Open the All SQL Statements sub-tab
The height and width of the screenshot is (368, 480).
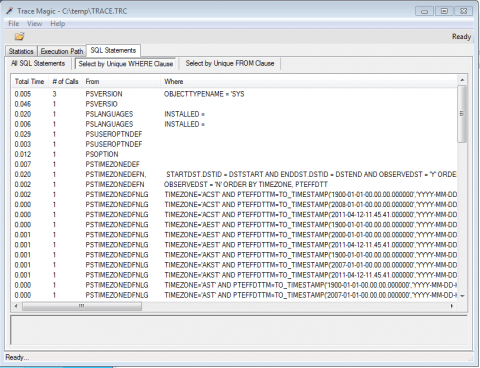pos(38,63)
